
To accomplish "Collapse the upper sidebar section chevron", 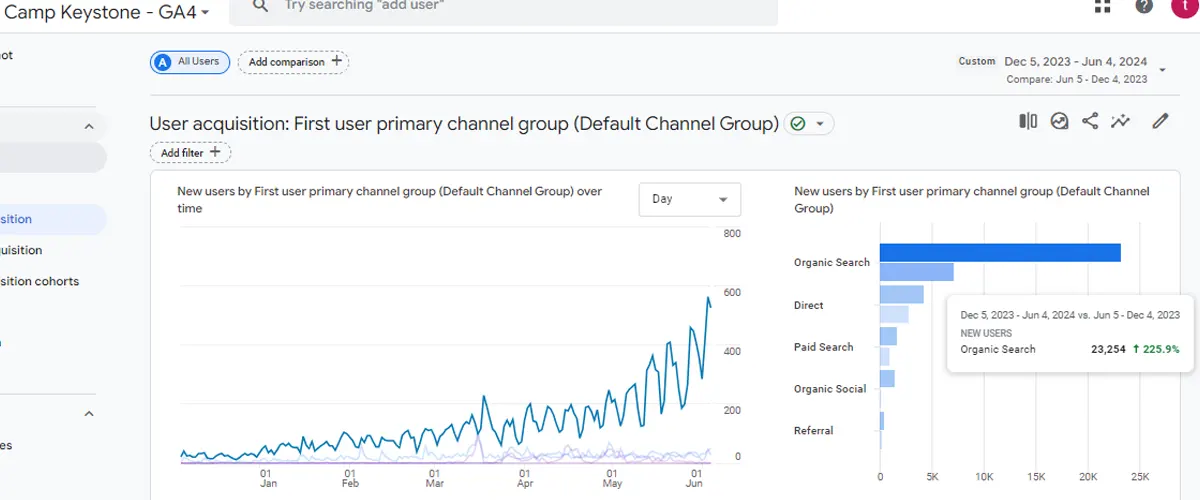I will coord(89,127).
